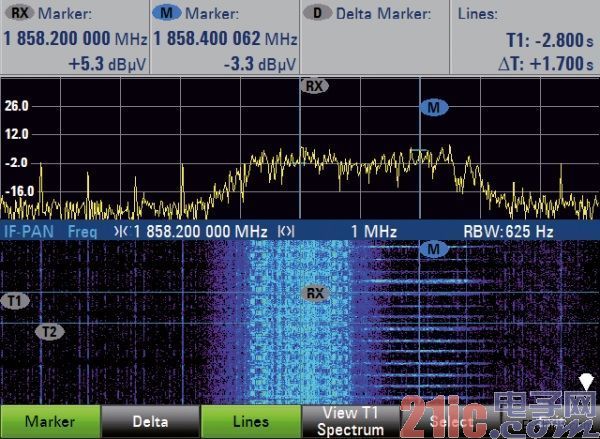Click the 26.0 level axis label
The width and height of the screenshot is (600, 439).
16,106
